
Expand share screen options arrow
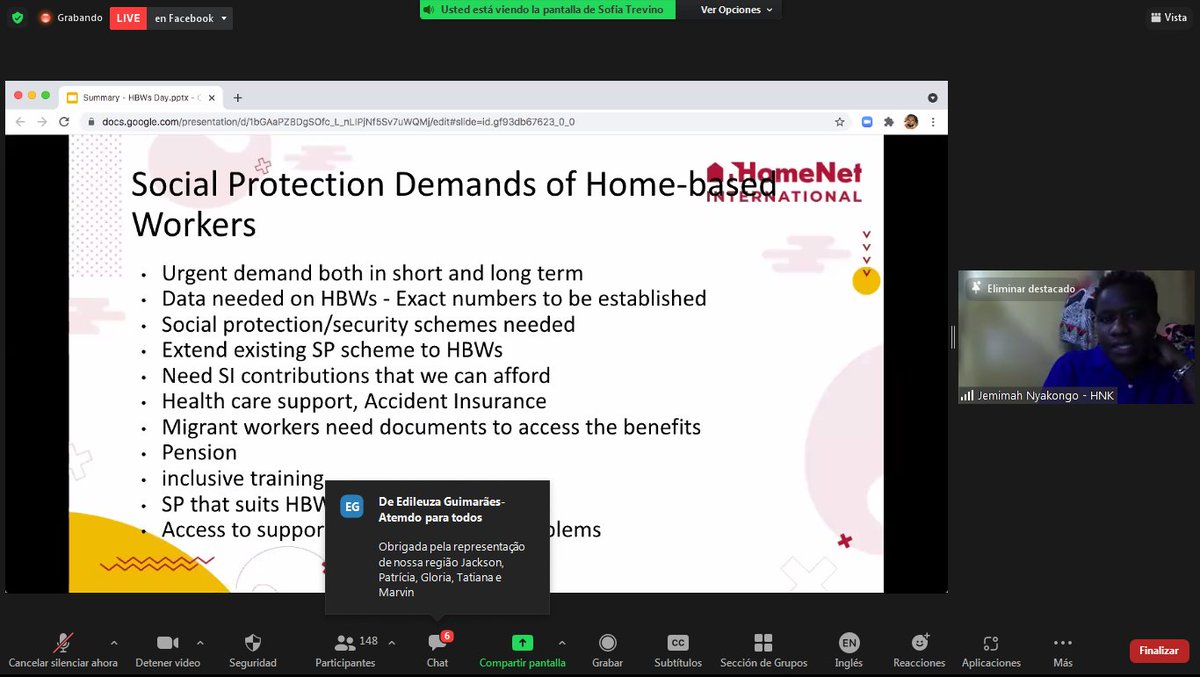pyautogui.click(x=561, y=643)
